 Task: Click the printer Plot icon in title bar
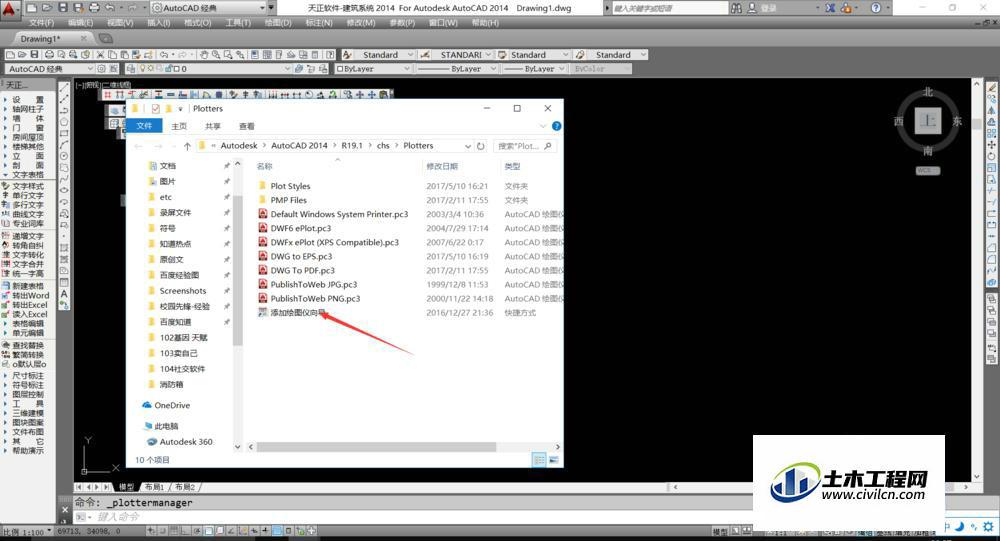coord(94,8)
